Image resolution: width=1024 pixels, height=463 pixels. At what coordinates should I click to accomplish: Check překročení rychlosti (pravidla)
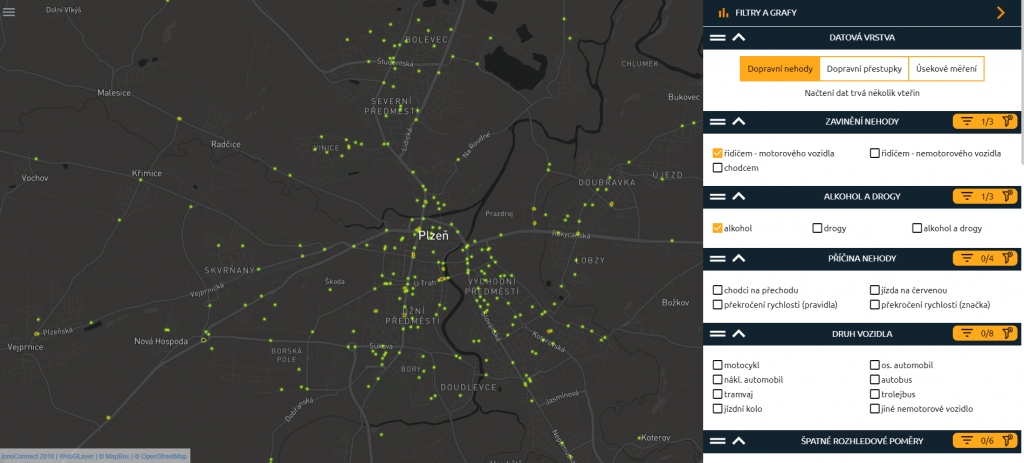pyautogui.click(x=718, y=304)
